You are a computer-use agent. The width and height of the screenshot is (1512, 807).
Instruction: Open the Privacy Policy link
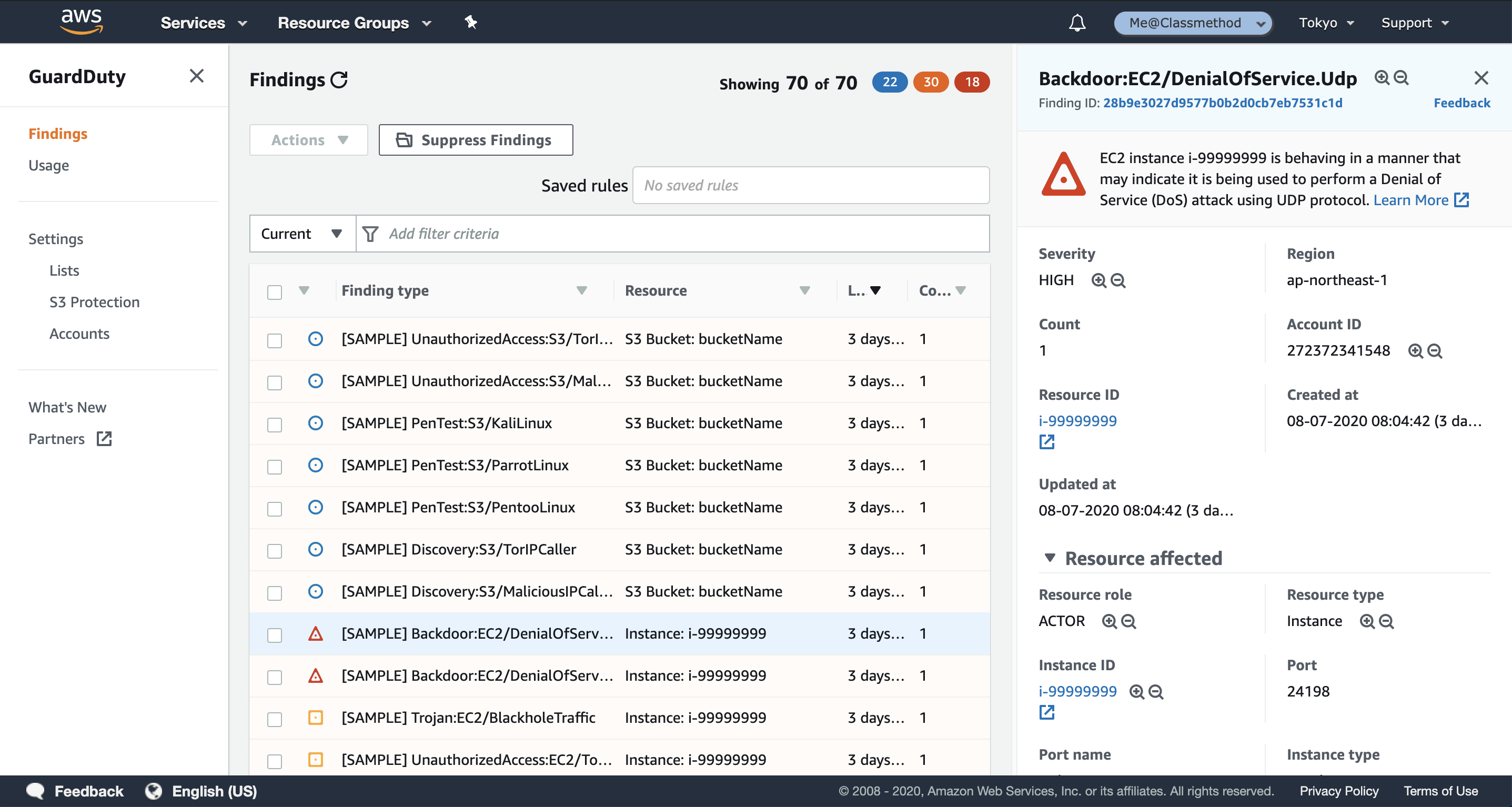(x=1339, y=791)
